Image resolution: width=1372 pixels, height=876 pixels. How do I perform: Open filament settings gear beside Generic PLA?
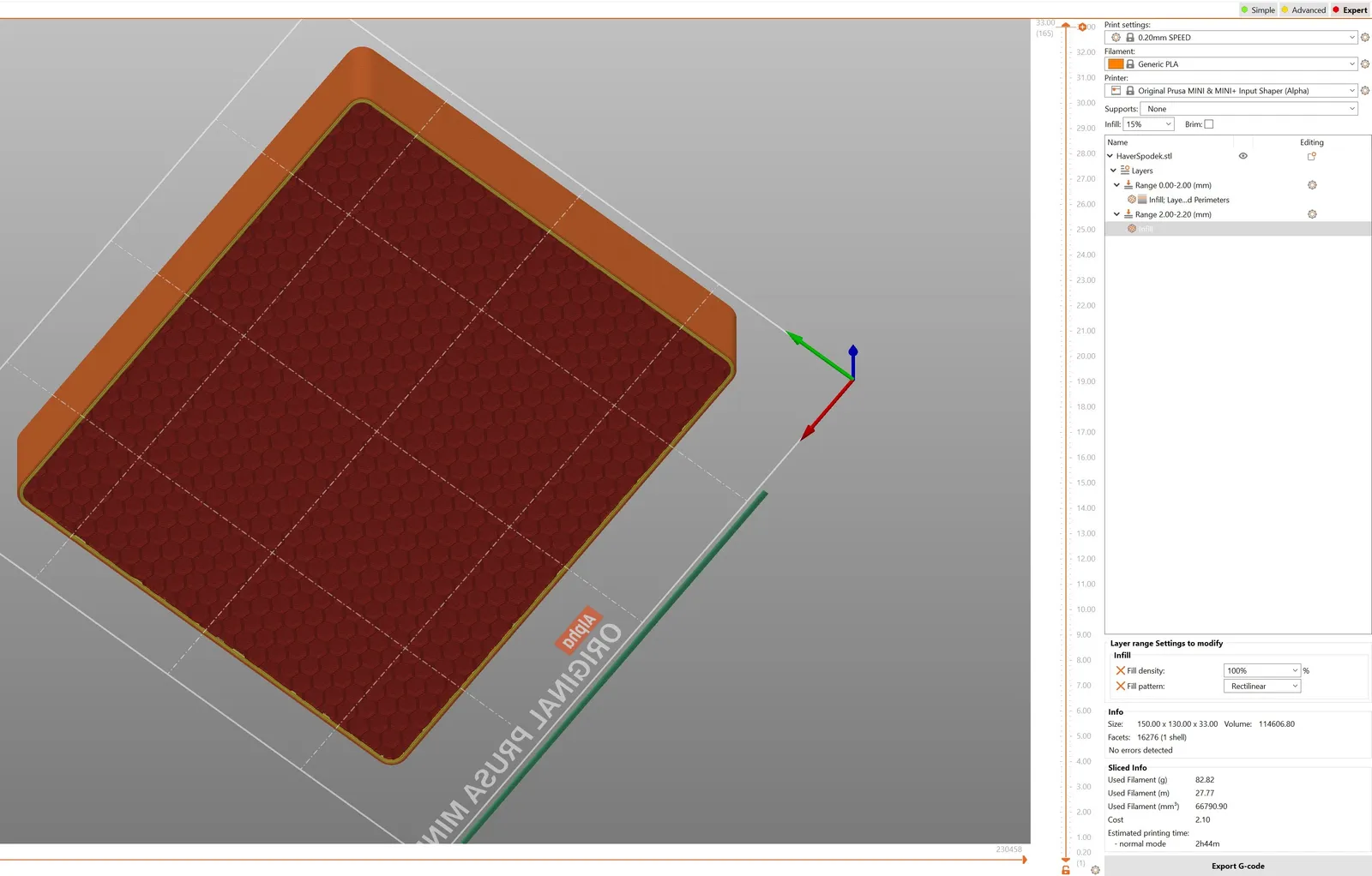point(1365,64)
